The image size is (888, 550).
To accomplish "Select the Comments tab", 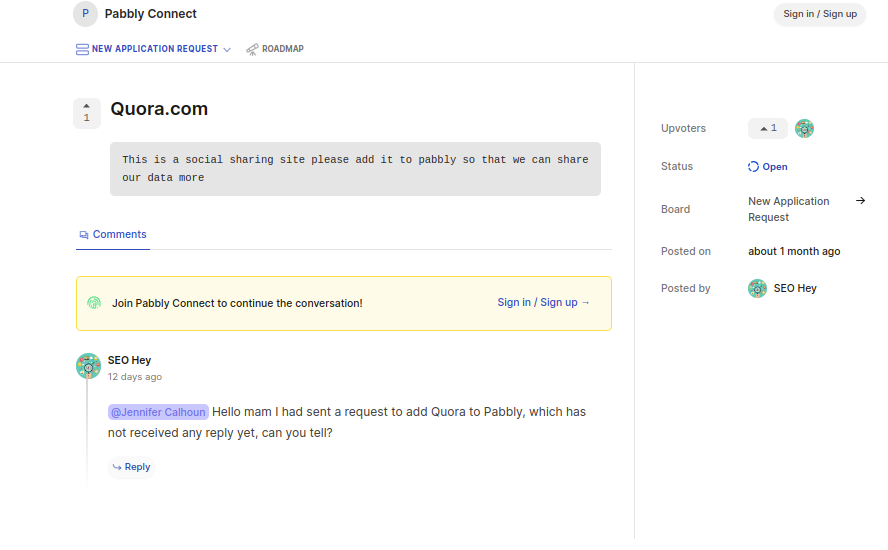I will (x=113, y=235).
